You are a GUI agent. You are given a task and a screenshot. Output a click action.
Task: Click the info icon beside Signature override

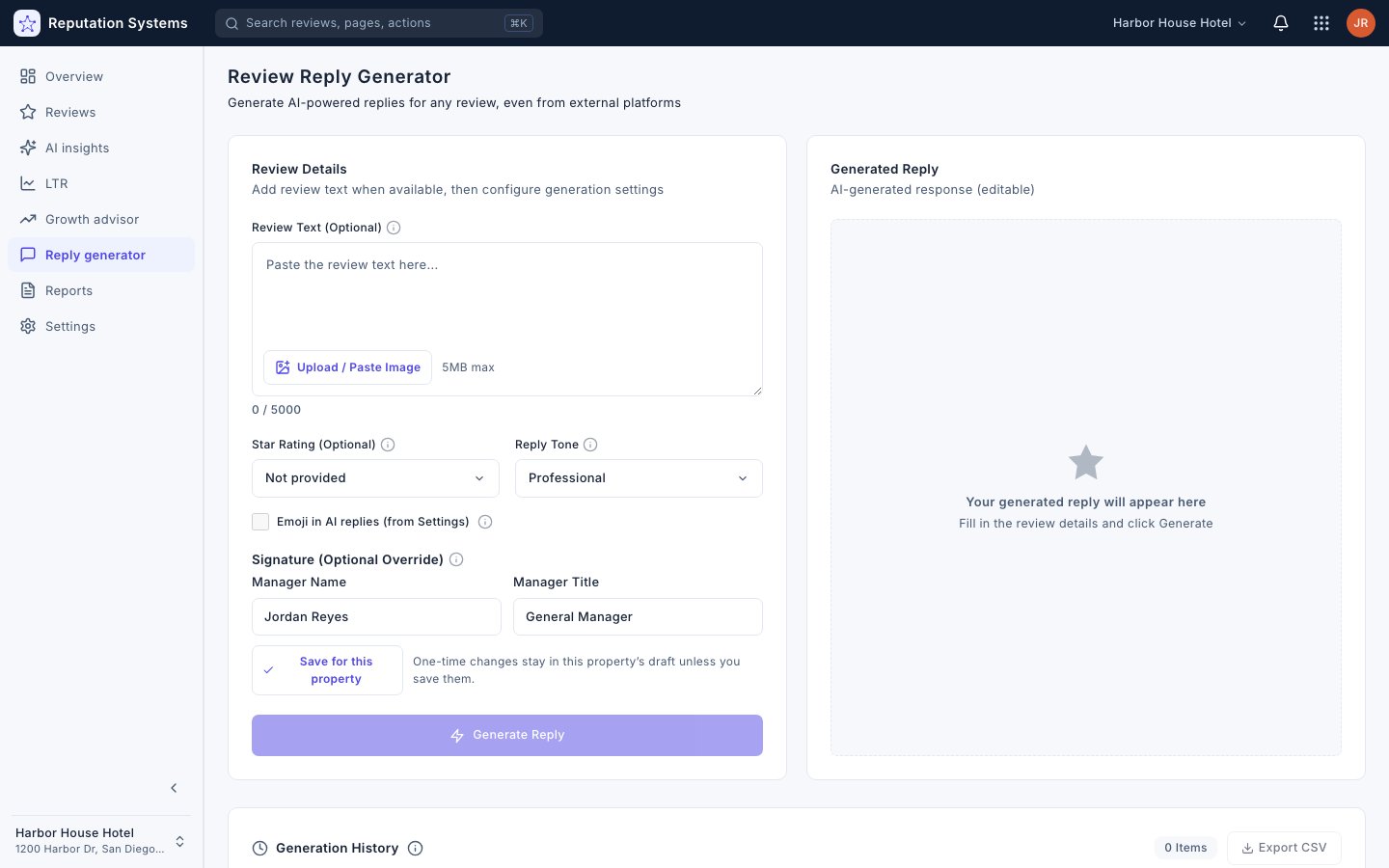coord(456,559)
